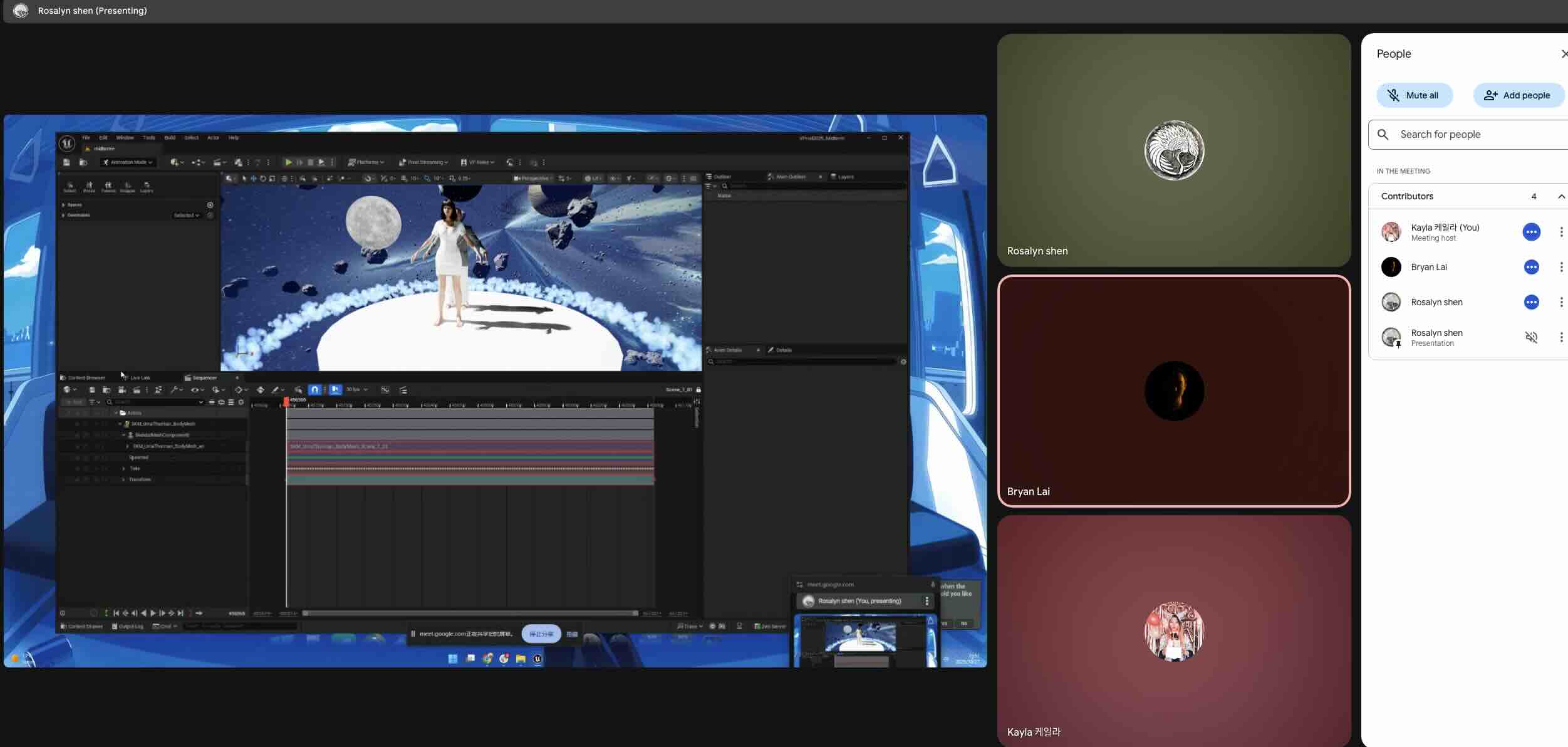Click the Save icon in the Sequencer toolbar
Image resolution: width=1568 pixels, height=747 pixels.
click(x=93, y=390)
